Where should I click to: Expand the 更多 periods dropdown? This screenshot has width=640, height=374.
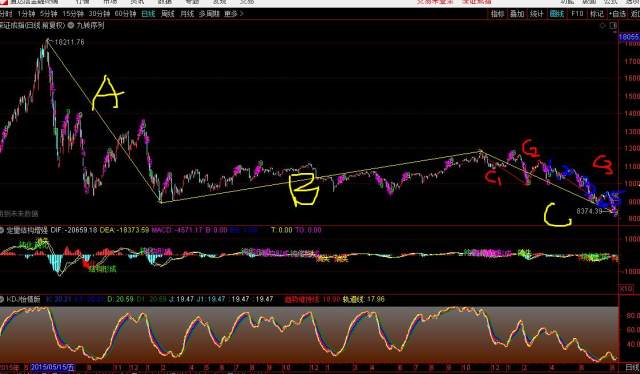tap(233, 14)
